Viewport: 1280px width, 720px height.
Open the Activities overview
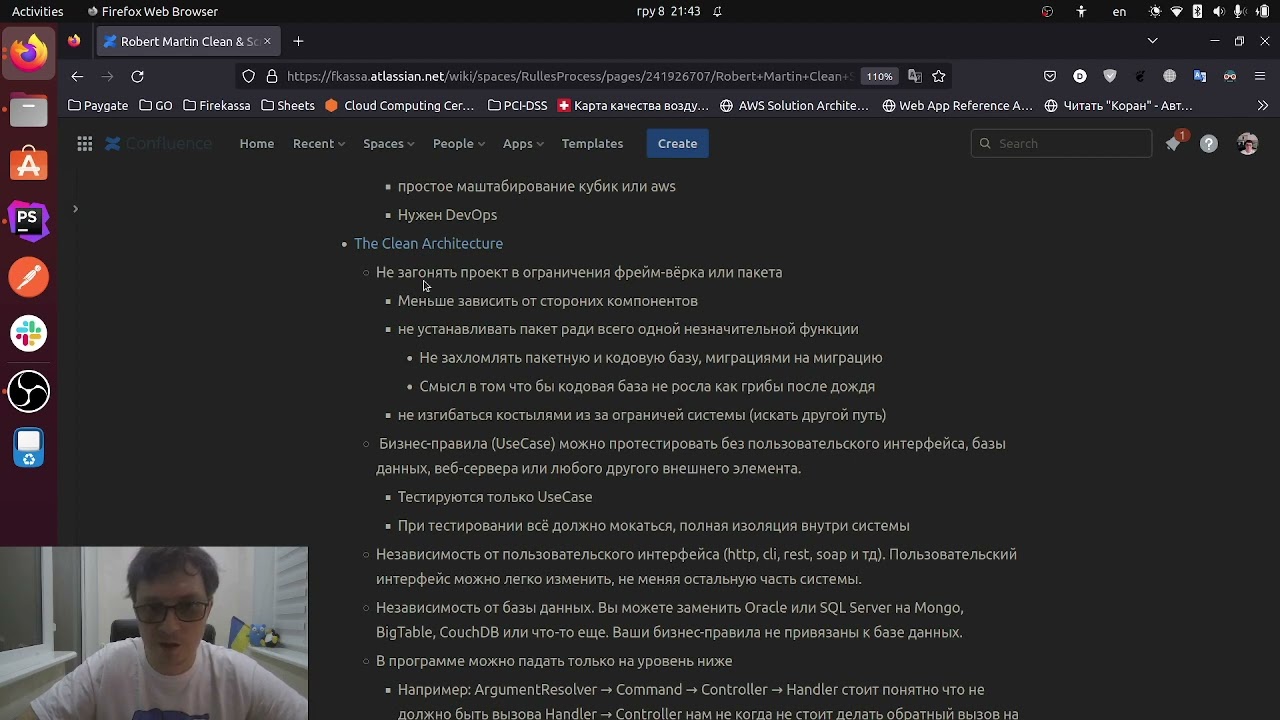[37, 11]
